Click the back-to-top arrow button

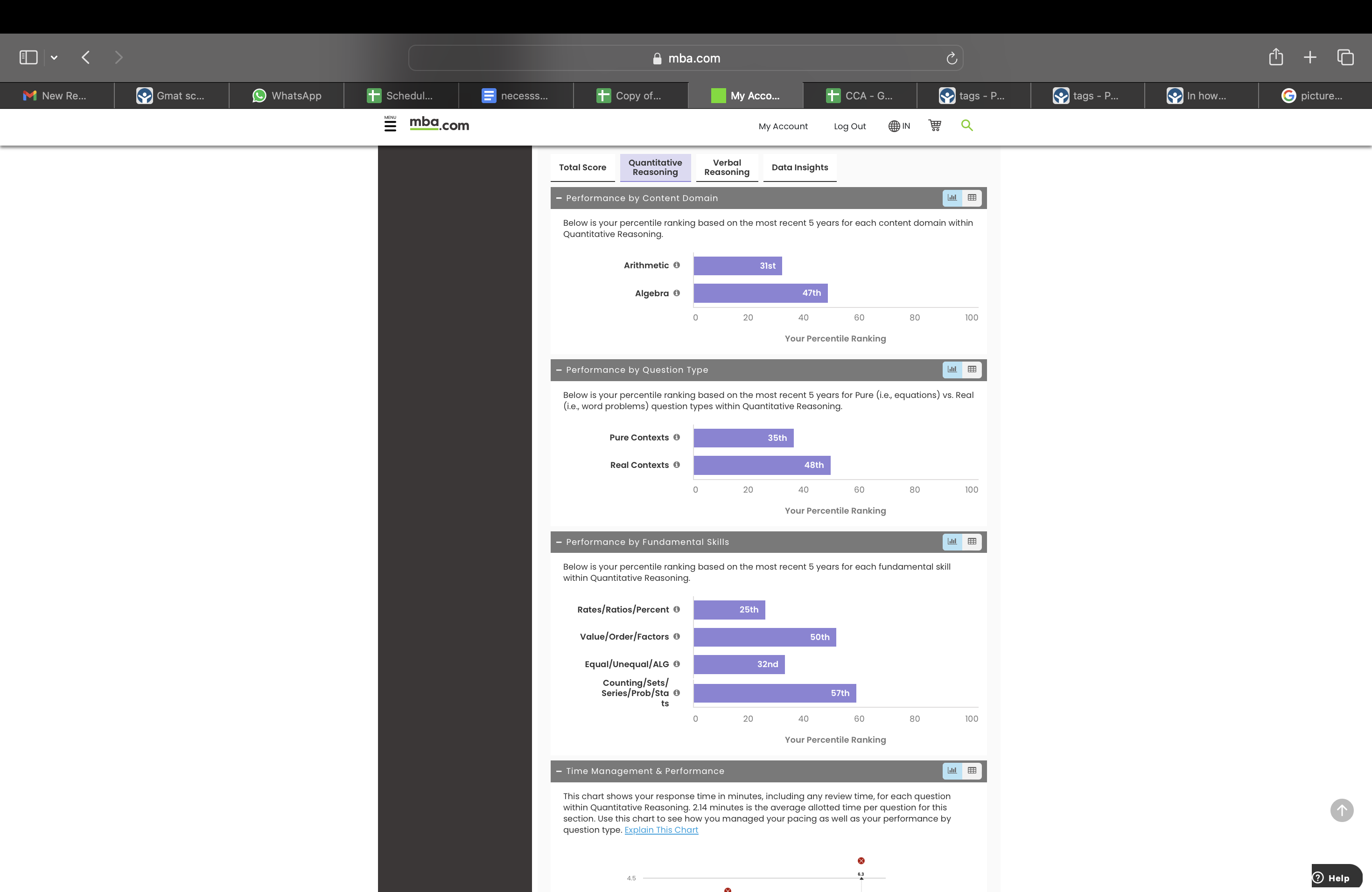click(x=1342, y=810)
